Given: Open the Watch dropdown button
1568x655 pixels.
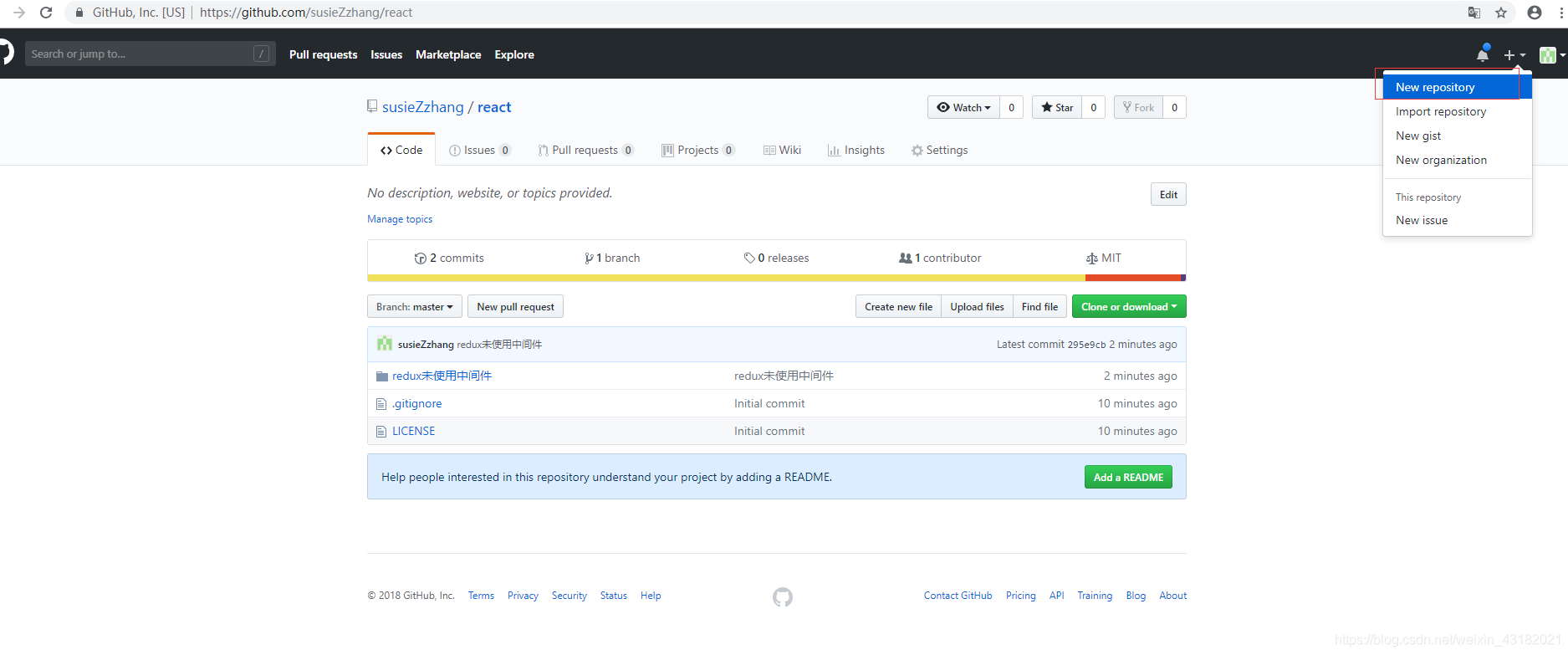Looking at the screenshot, I should point(963,107).
